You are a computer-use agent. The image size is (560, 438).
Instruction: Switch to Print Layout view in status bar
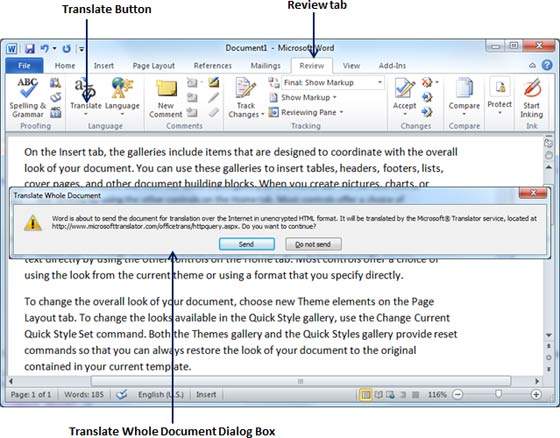pos(365,395)
